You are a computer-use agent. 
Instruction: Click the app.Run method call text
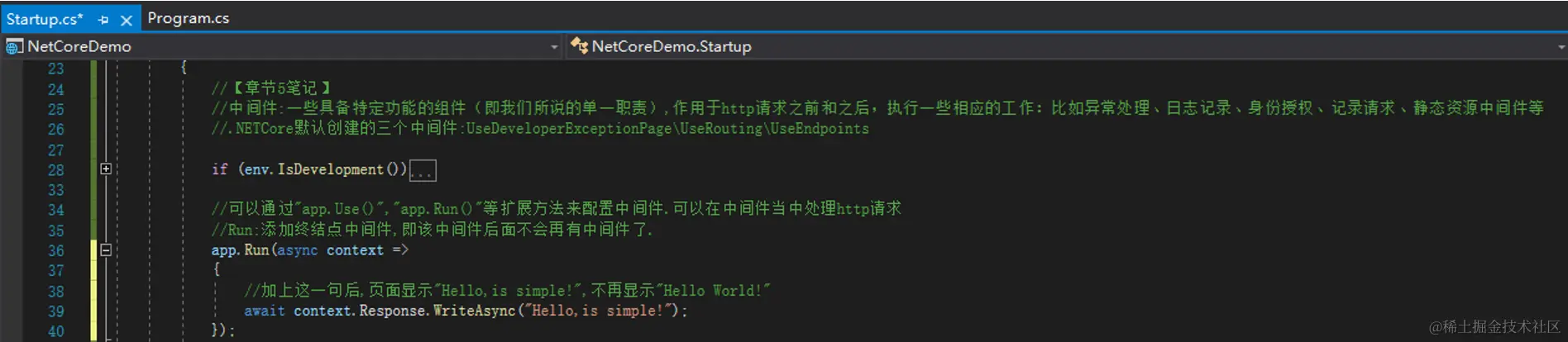[240, 249]
